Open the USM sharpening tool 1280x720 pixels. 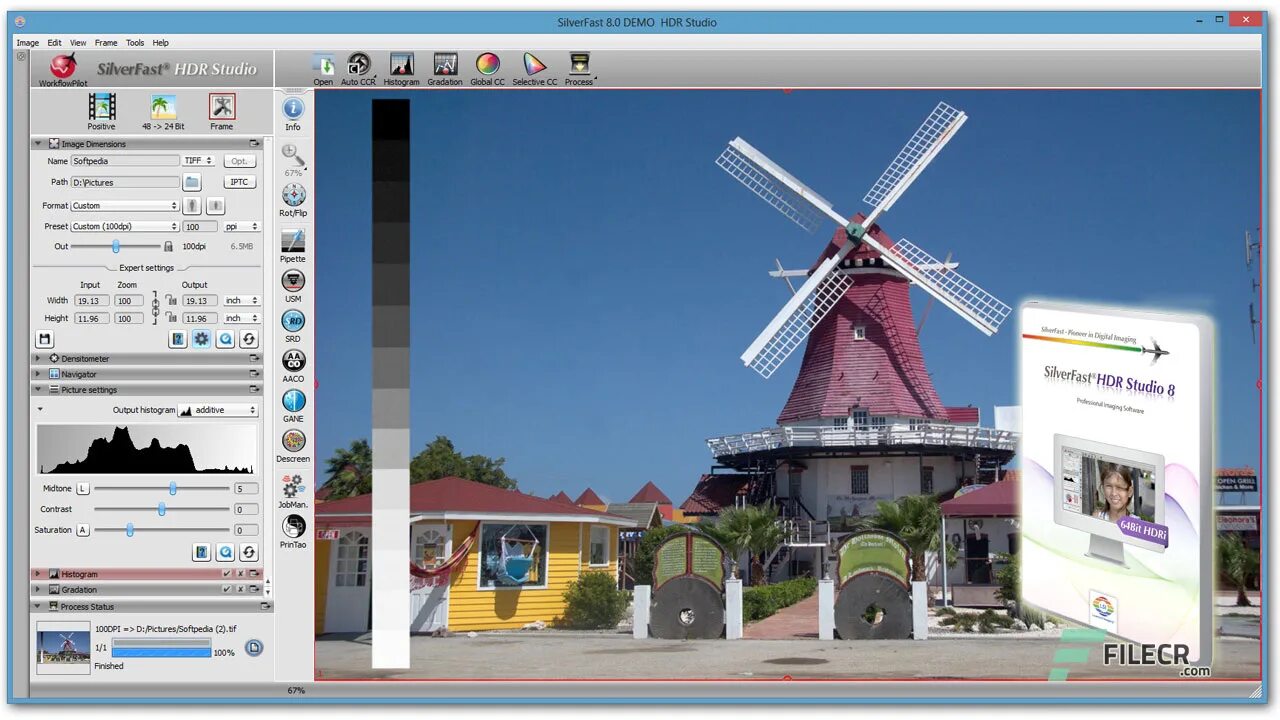293,282
